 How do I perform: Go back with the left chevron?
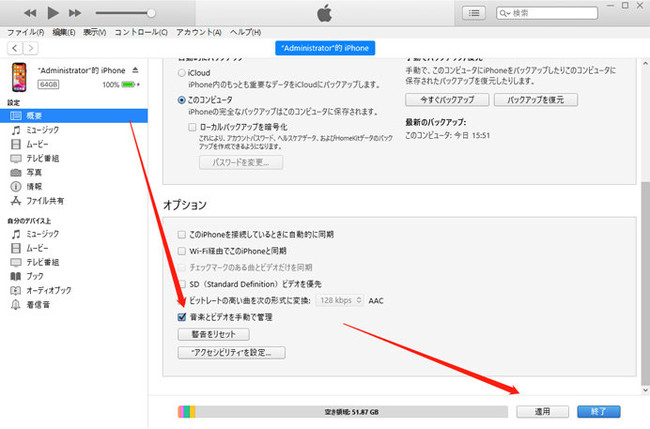15,48
